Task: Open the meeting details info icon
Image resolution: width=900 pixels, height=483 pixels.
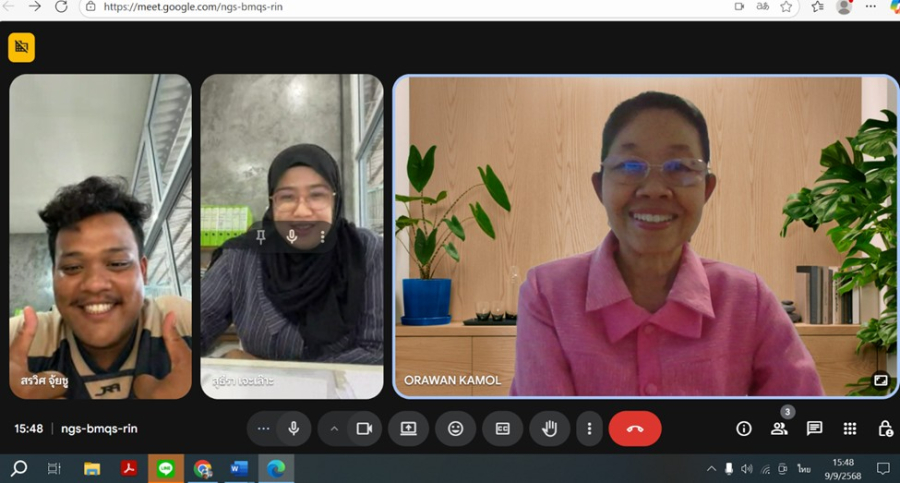Action: [743, 428]
